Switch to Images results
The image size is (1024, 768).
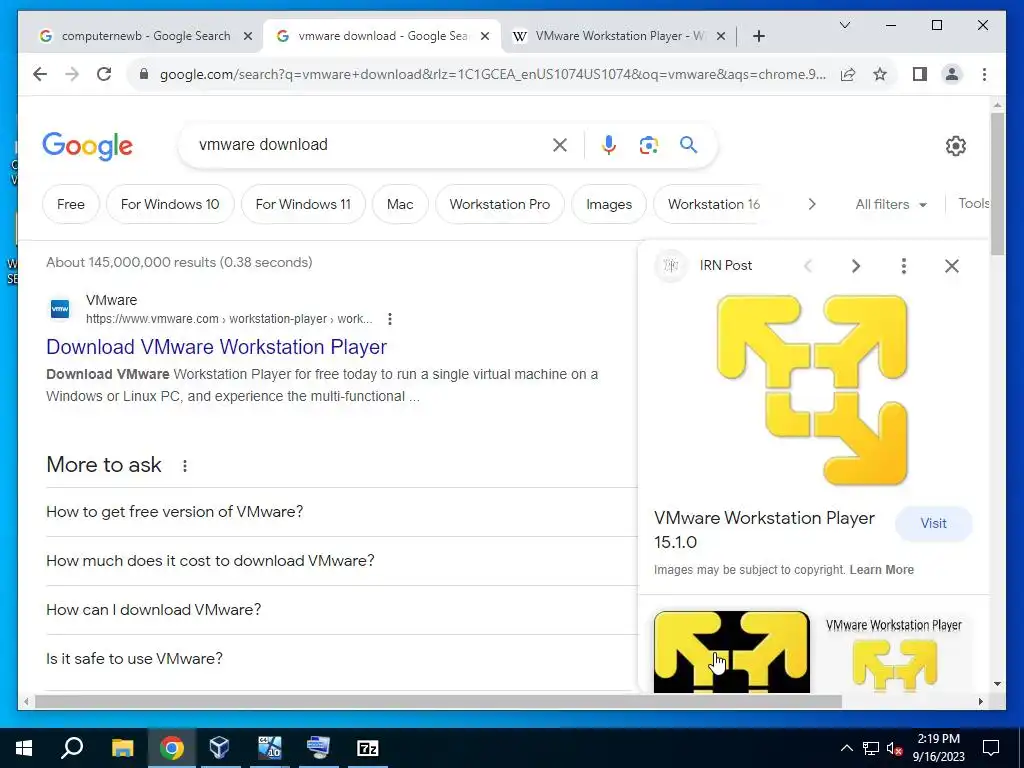[609, 204]
